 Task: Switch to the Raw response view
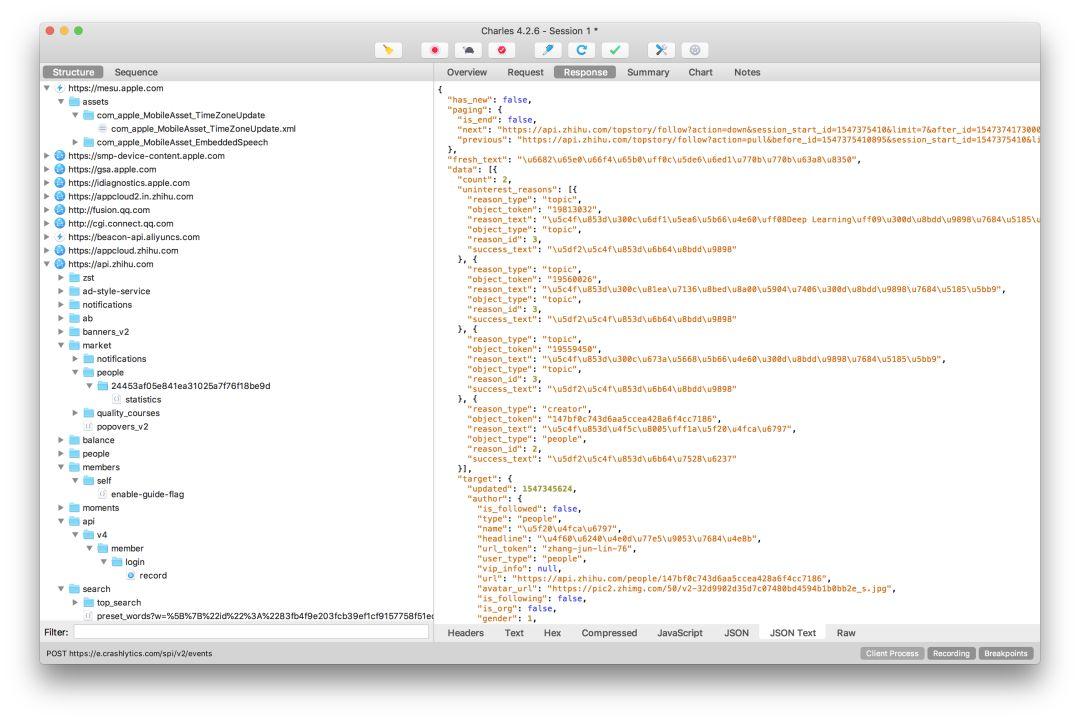tap(846, 633)
